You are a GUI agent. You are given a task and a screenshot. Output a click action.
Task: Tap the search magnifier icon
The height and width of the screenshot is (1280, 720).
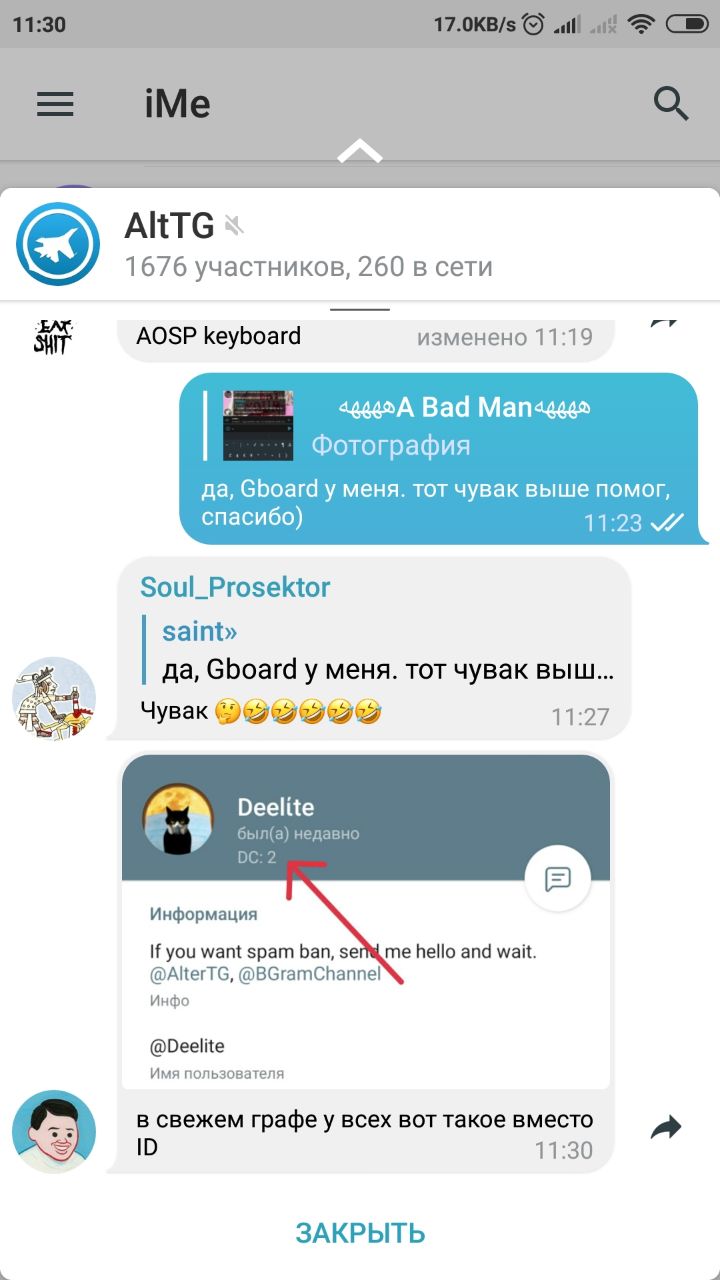(x=671, y=103)
